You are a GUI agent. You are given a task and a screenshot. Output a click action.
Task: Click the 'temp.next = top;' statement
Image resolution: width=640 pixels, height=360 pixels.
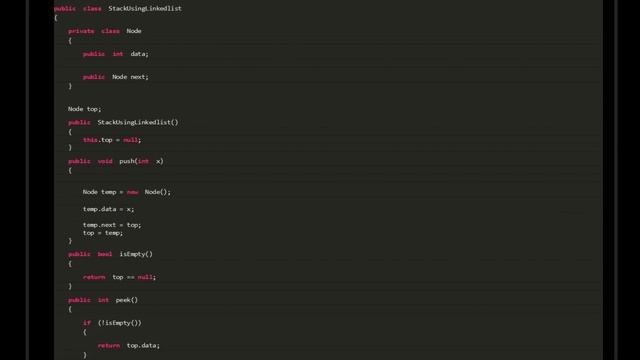tap(112, 225)
